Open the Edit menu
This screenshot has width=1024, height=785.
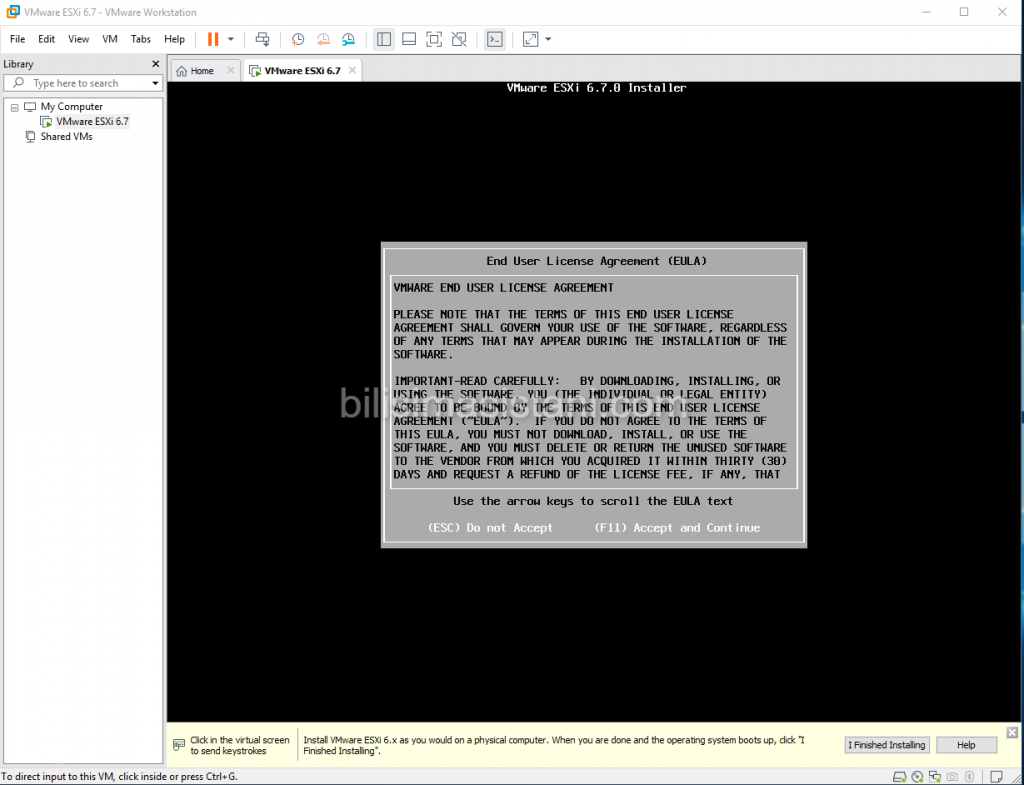pyautogui.click(x=46, y=39)
